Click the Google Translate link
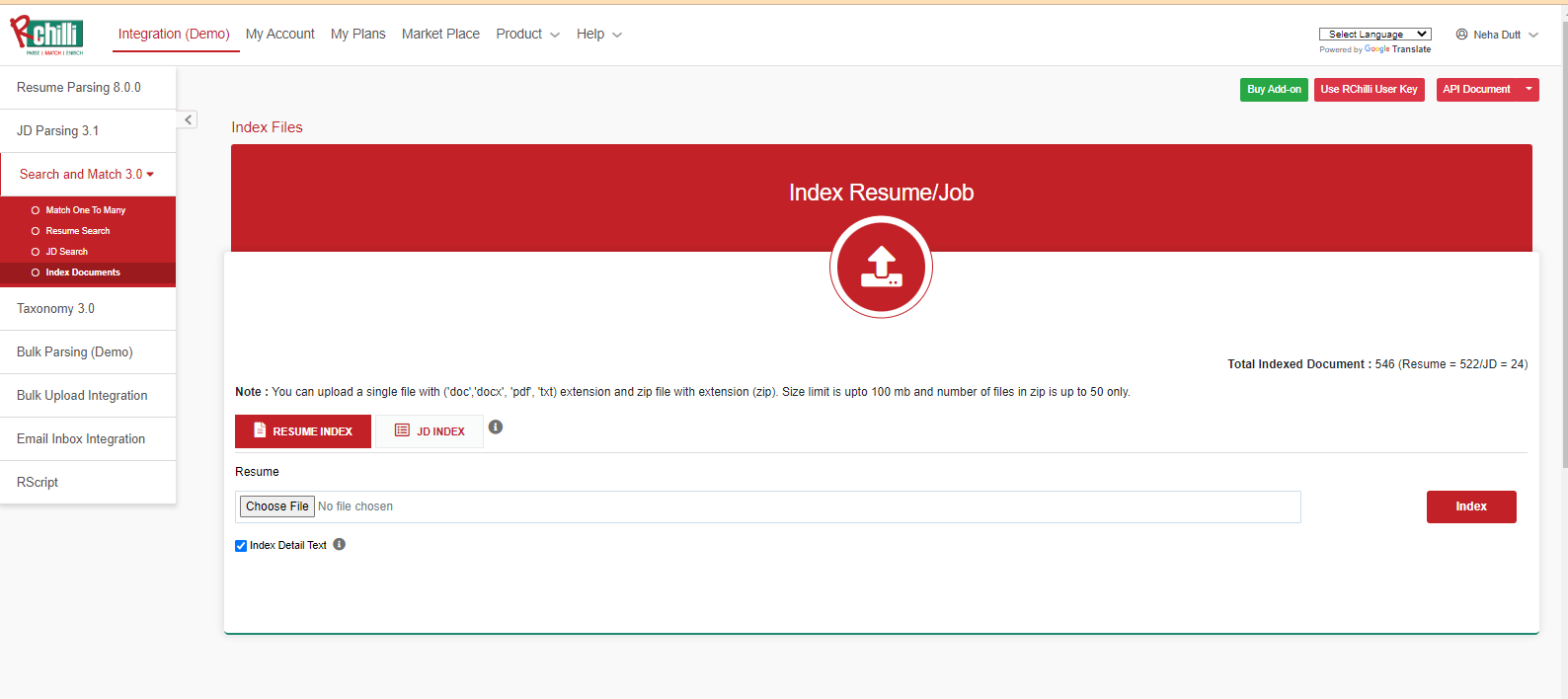1568x699 pixels. (1397, 49)
